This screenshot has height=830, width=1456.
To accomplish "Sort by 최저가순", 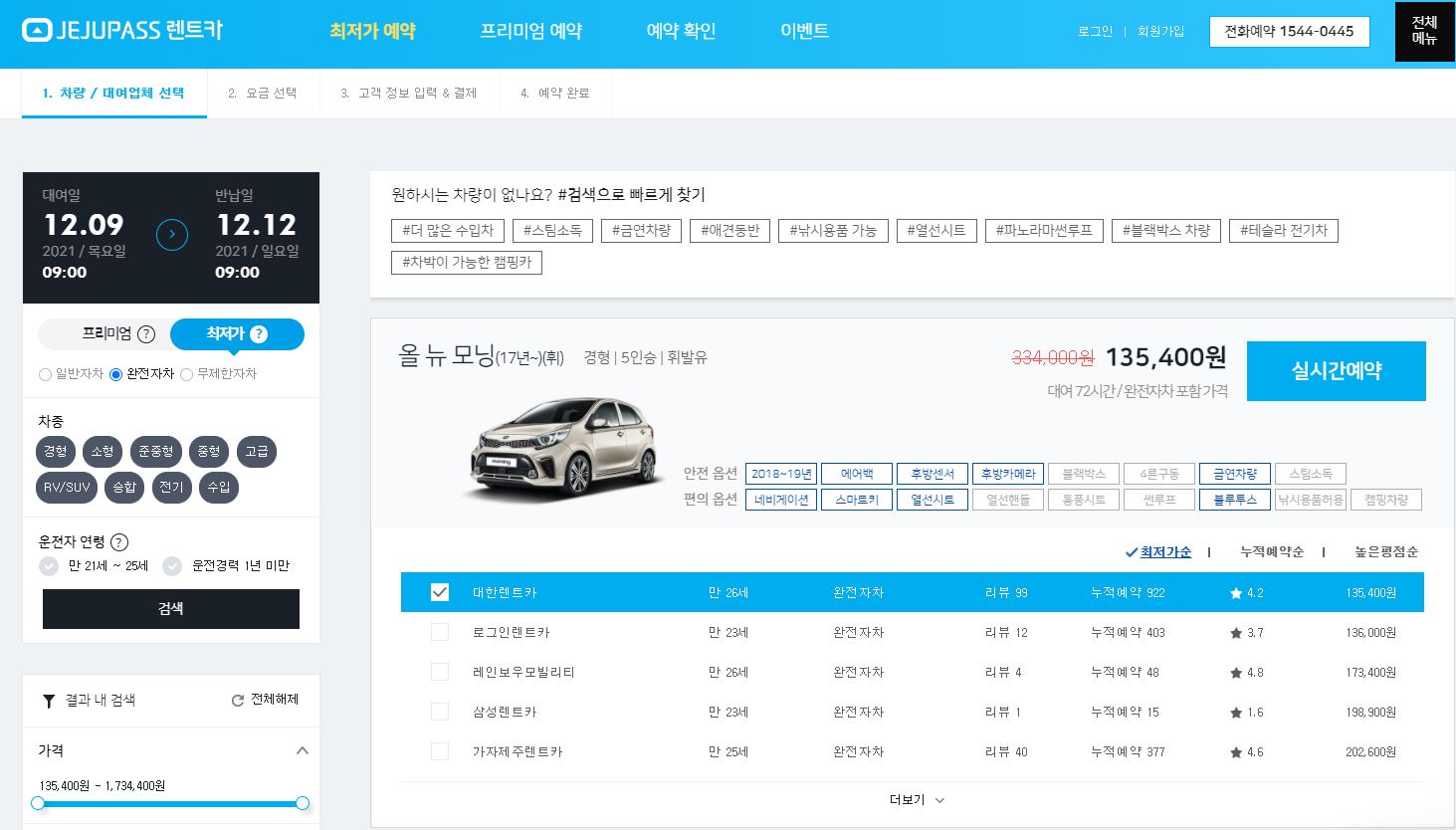I will [x=1165, y=552].
